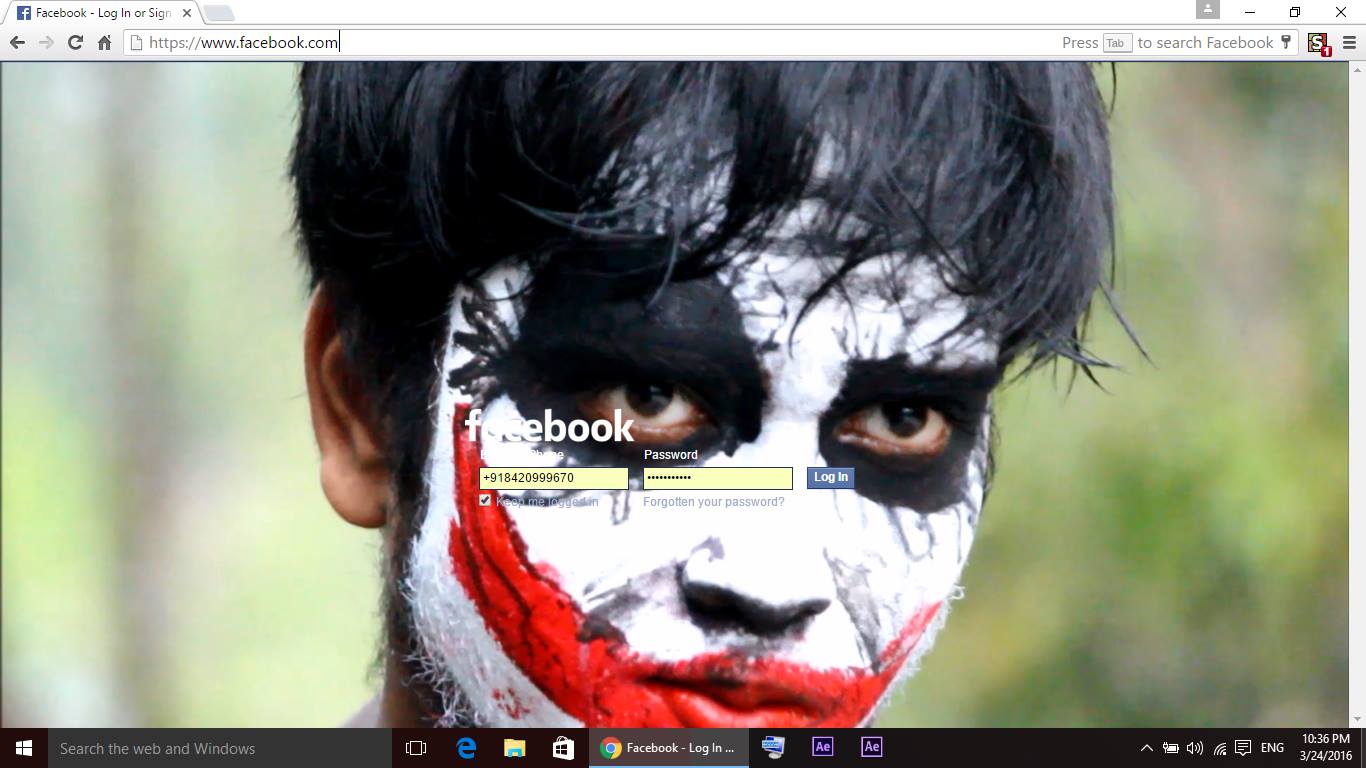Screen dimensions: 1366x768
Task: Launch Microsoft Edge from taskbar
Action: tap(466, 748)
